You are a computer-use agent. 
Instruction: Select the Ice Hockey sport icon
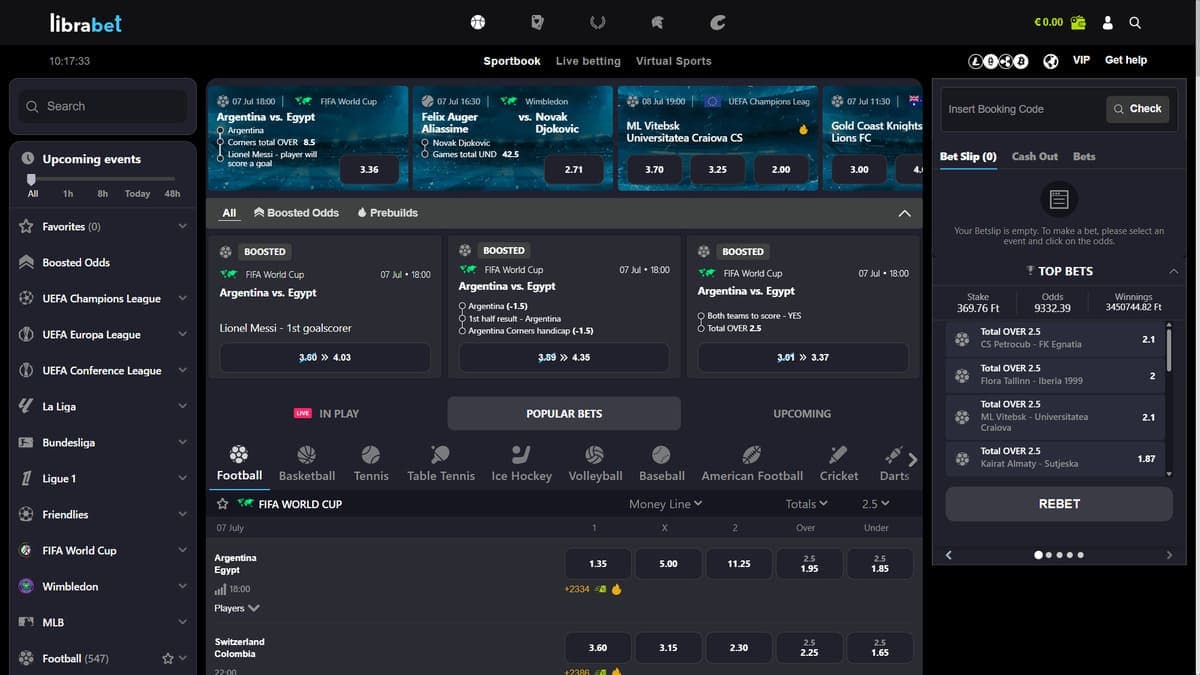[521, 454]
